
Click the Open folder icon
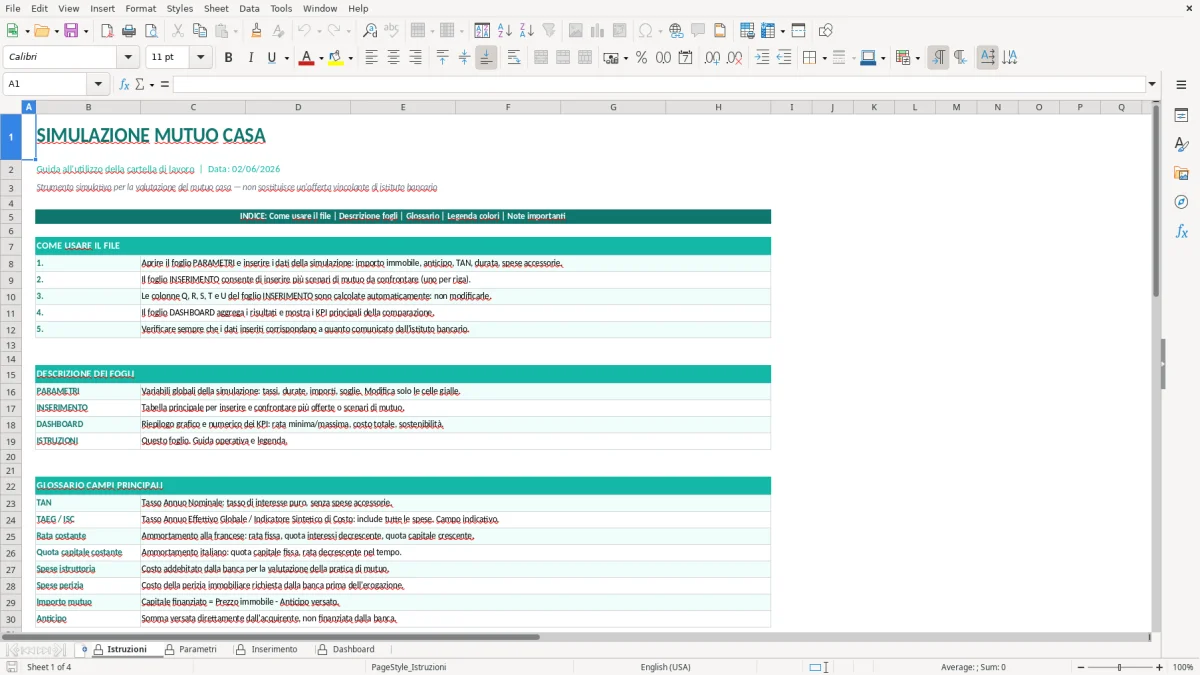click(x=41, y=31)
